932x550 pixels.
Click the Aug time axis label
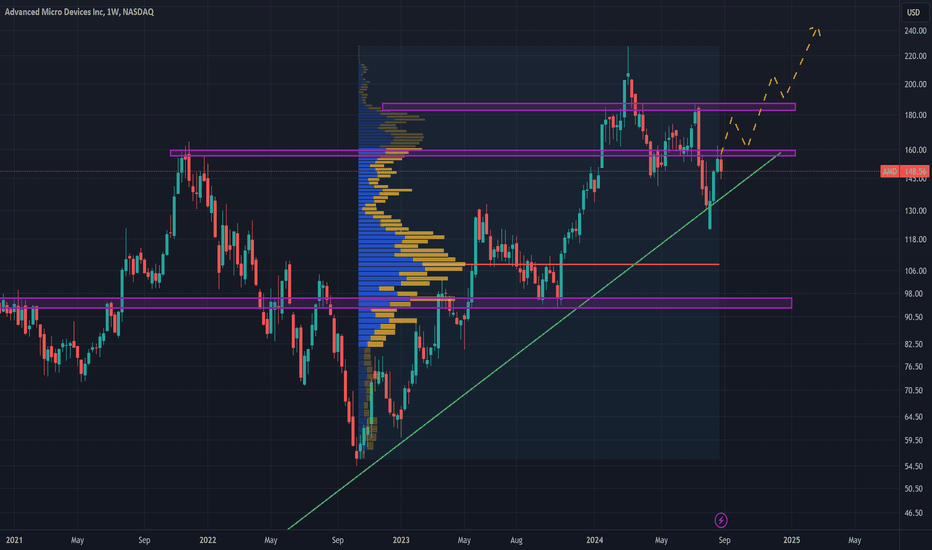coord(516,540)
